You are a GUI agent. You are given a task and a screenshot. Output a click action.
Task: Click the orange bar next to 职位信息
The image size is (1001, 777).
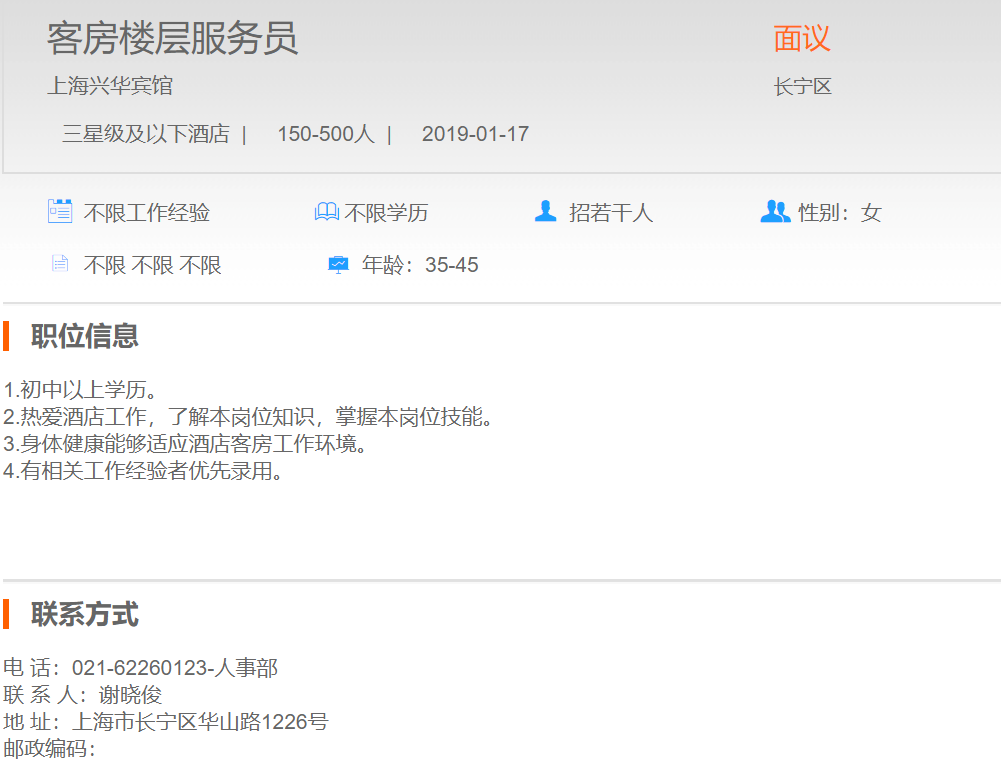pos(6,336)
